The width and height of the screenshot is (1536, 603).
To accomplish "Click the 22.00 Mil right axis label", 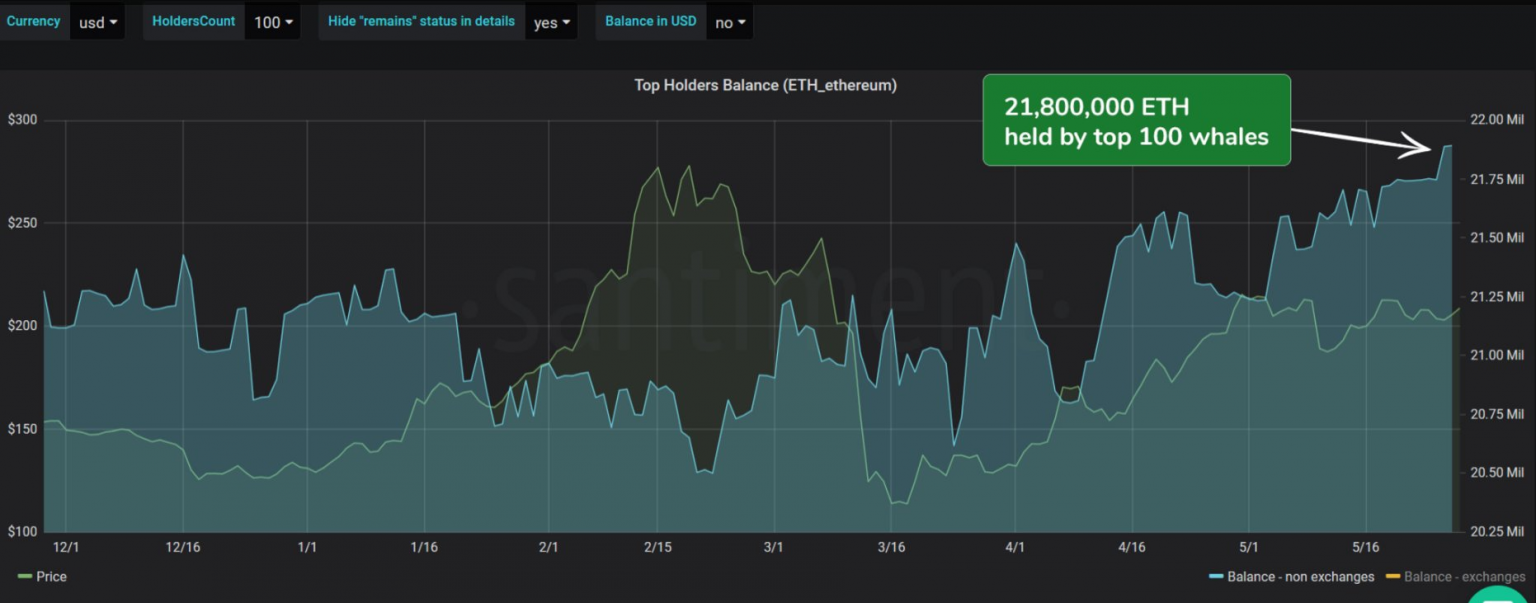I will click(1495, 120).
